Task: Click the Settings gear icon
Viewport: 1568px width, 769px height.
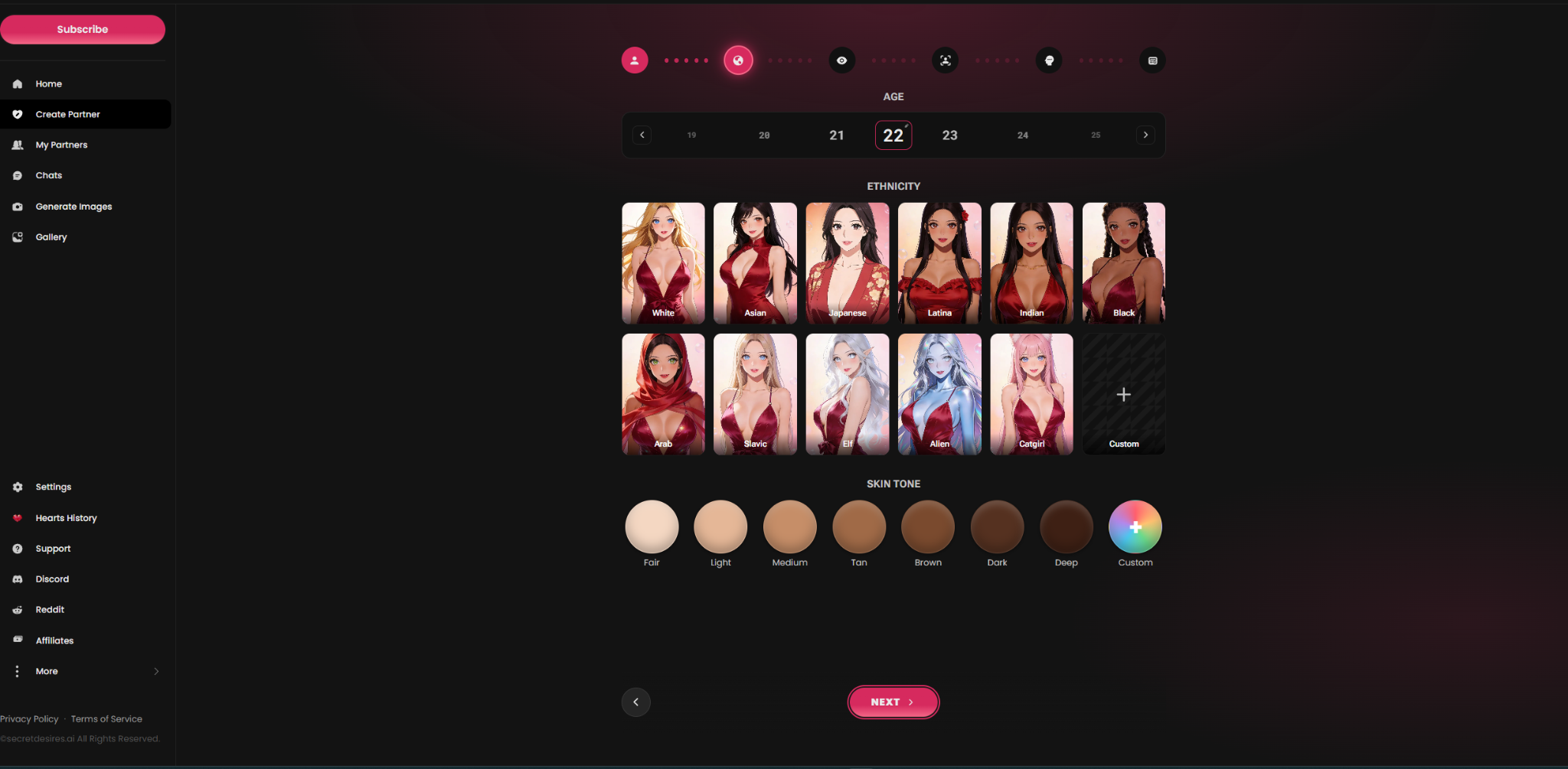Action: point(18,487)
